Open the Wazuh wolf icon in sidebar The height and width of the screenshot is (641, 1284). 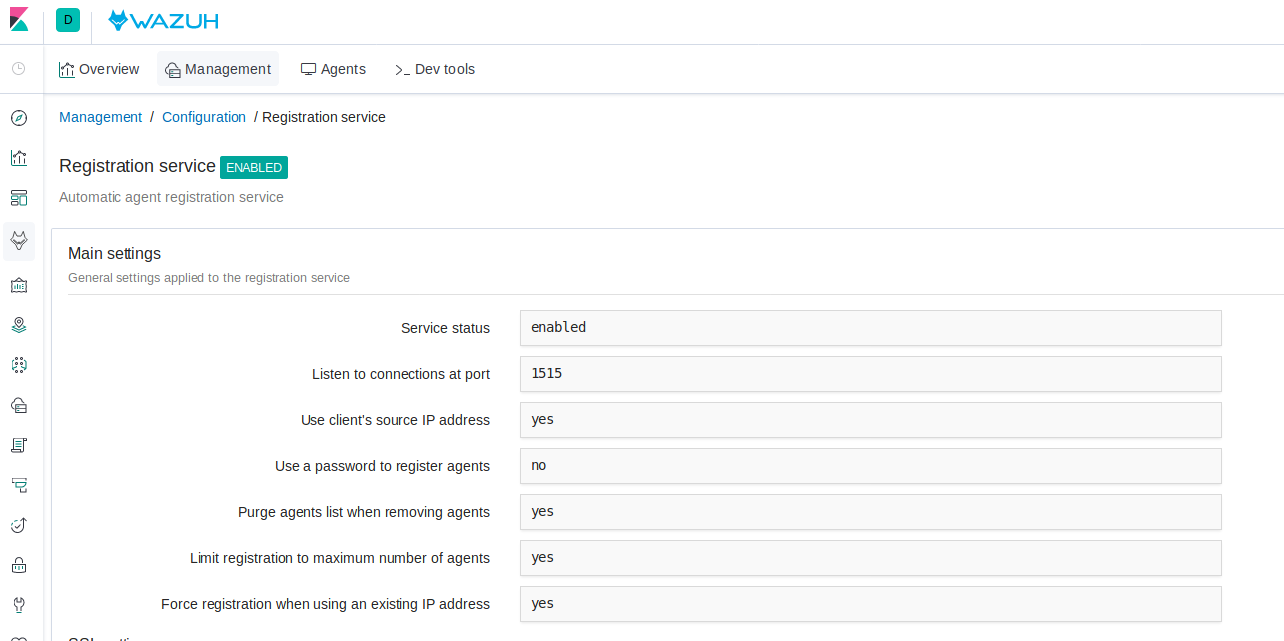point(18,241)
